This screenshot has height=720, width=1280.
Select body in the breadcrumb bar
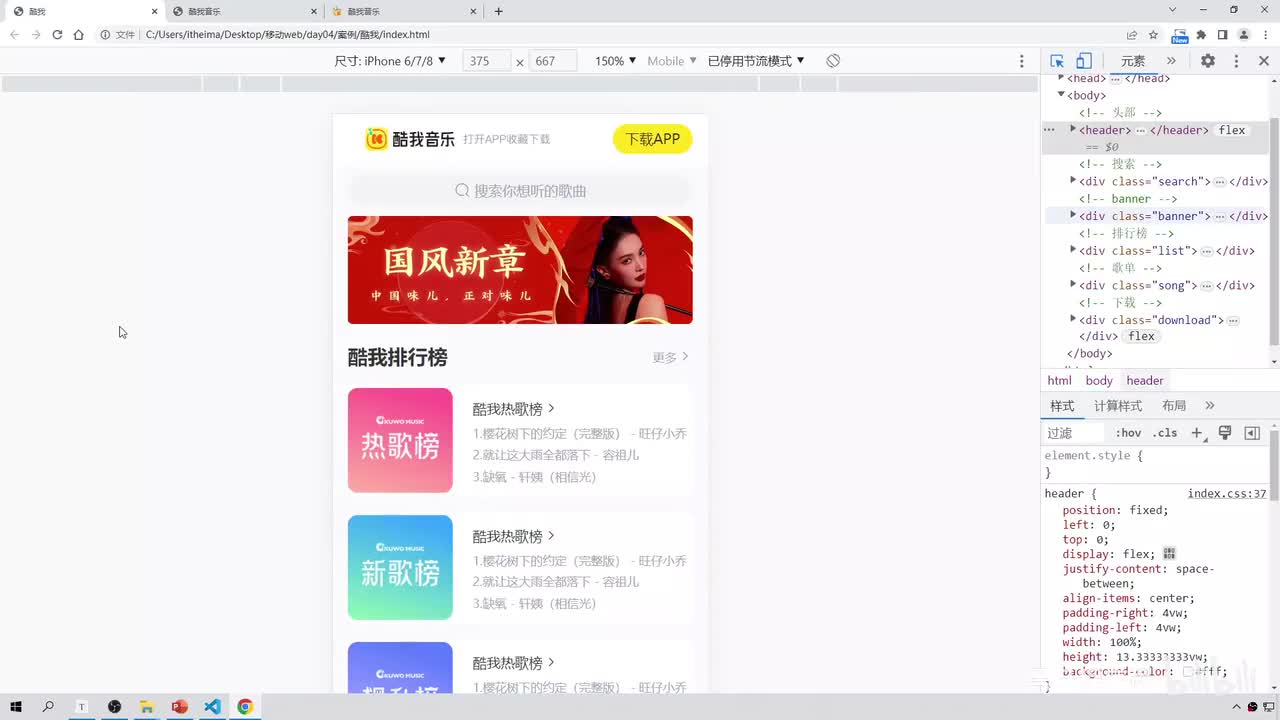(1099, 380)
